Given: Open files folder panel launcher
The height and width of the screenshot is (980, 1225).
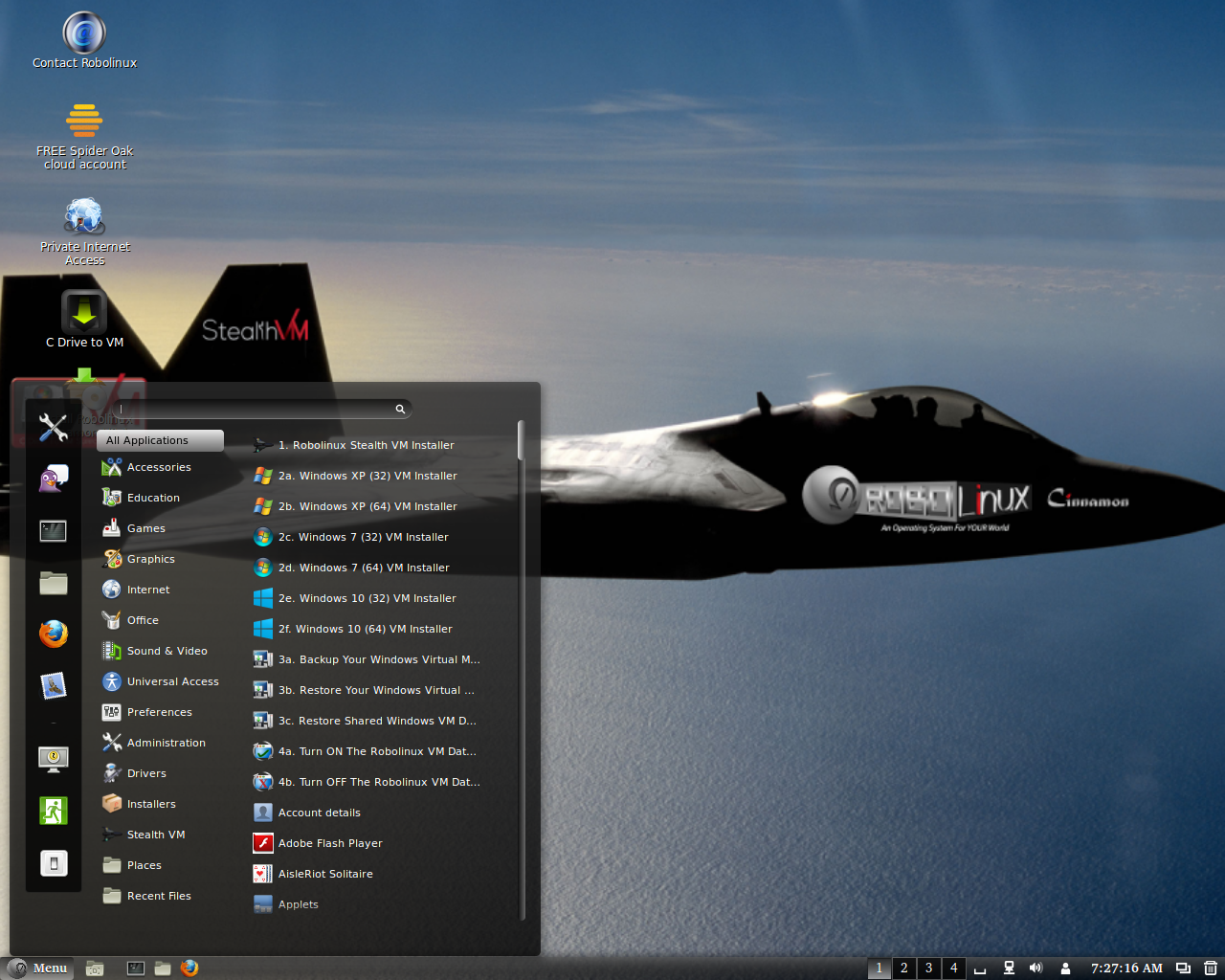Looking at the screenshot, I should click(x=163, y=968).
